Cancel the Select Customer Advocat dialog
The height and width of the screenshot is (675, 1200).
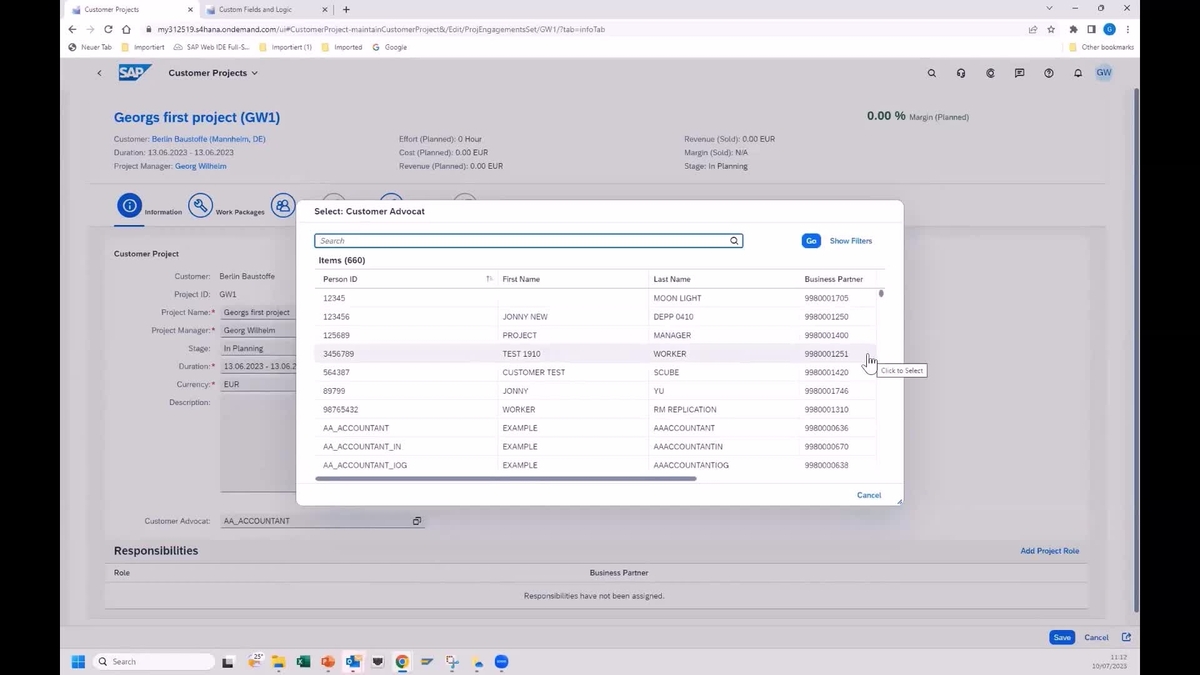pyautogui.click(x=868, y=494)
